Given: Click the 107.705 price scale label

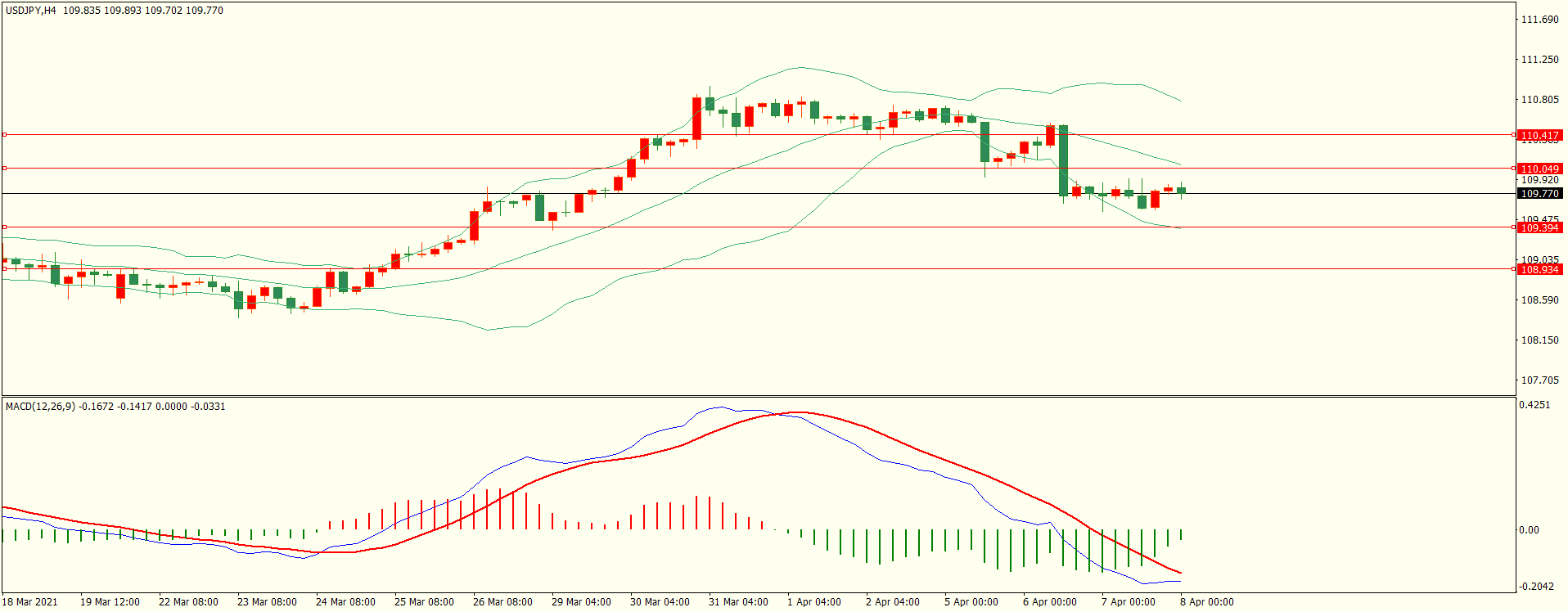Looking at the screenshot, I should (x=1539, y=380).
